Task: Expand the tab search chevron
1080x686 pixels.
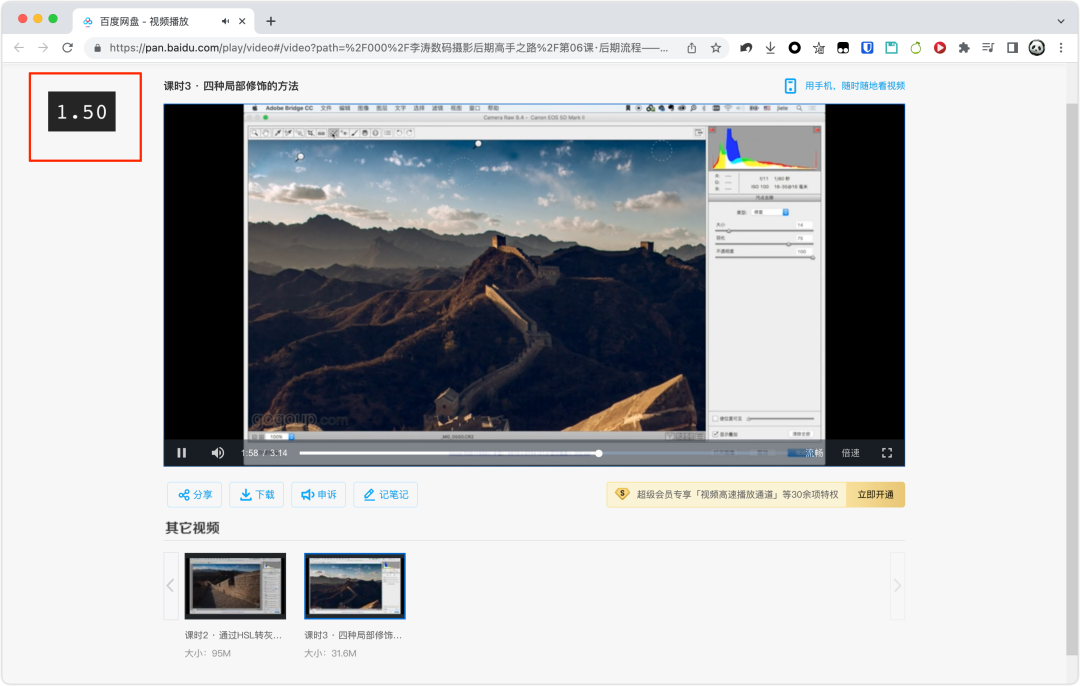Action: pos(1061,21)
